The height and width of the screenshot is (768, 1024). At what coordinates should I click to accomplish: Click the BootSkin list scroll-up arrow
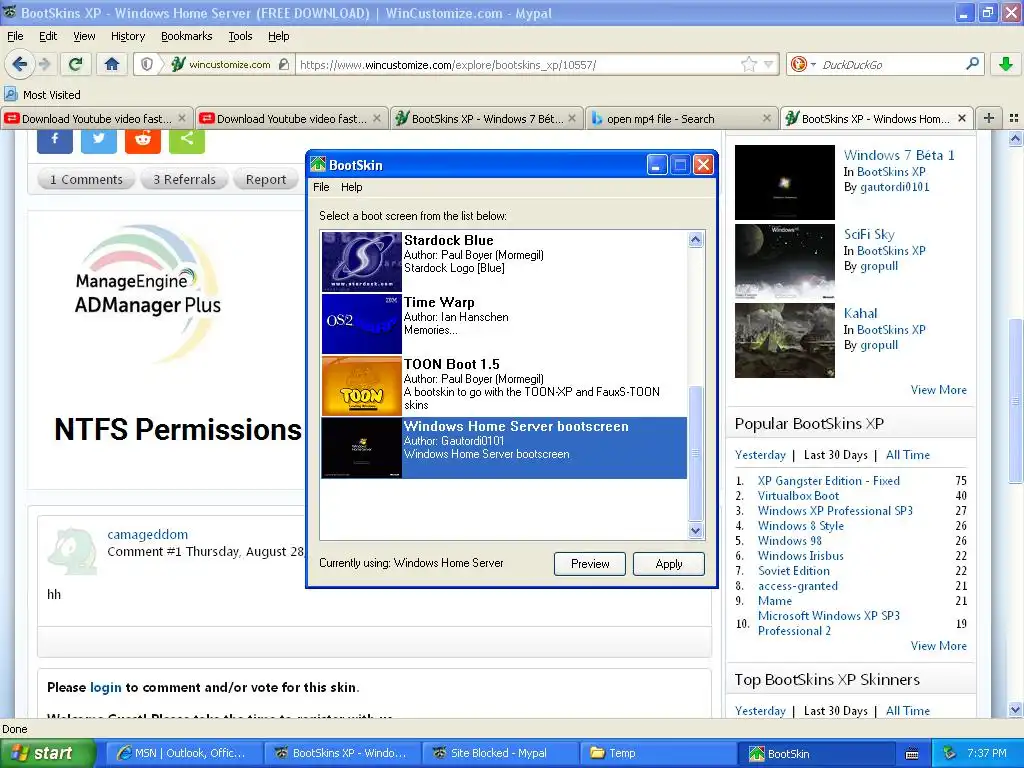click(696, 240)
